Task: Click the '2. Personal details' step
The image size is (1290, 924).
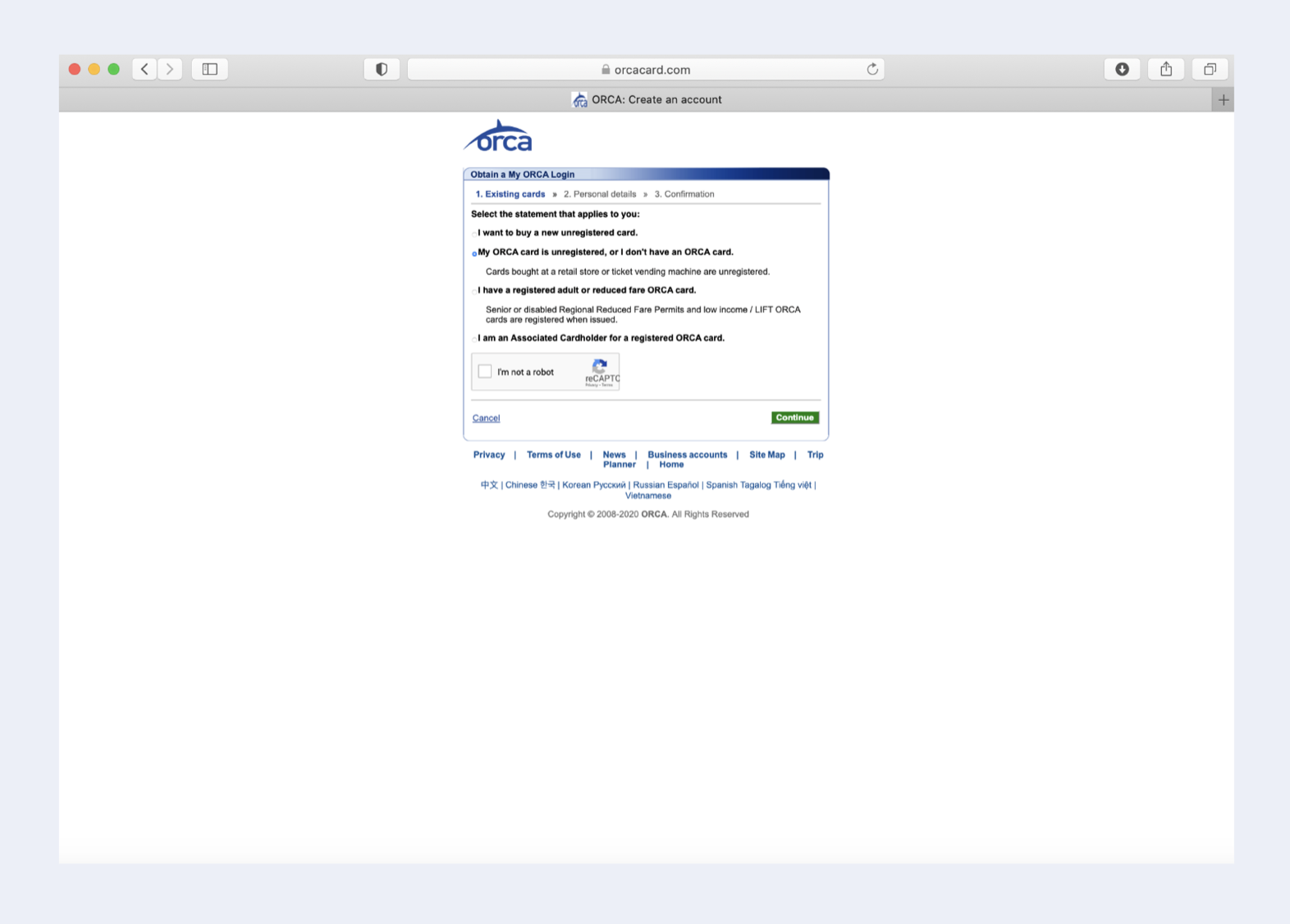Action: point(600,194)
